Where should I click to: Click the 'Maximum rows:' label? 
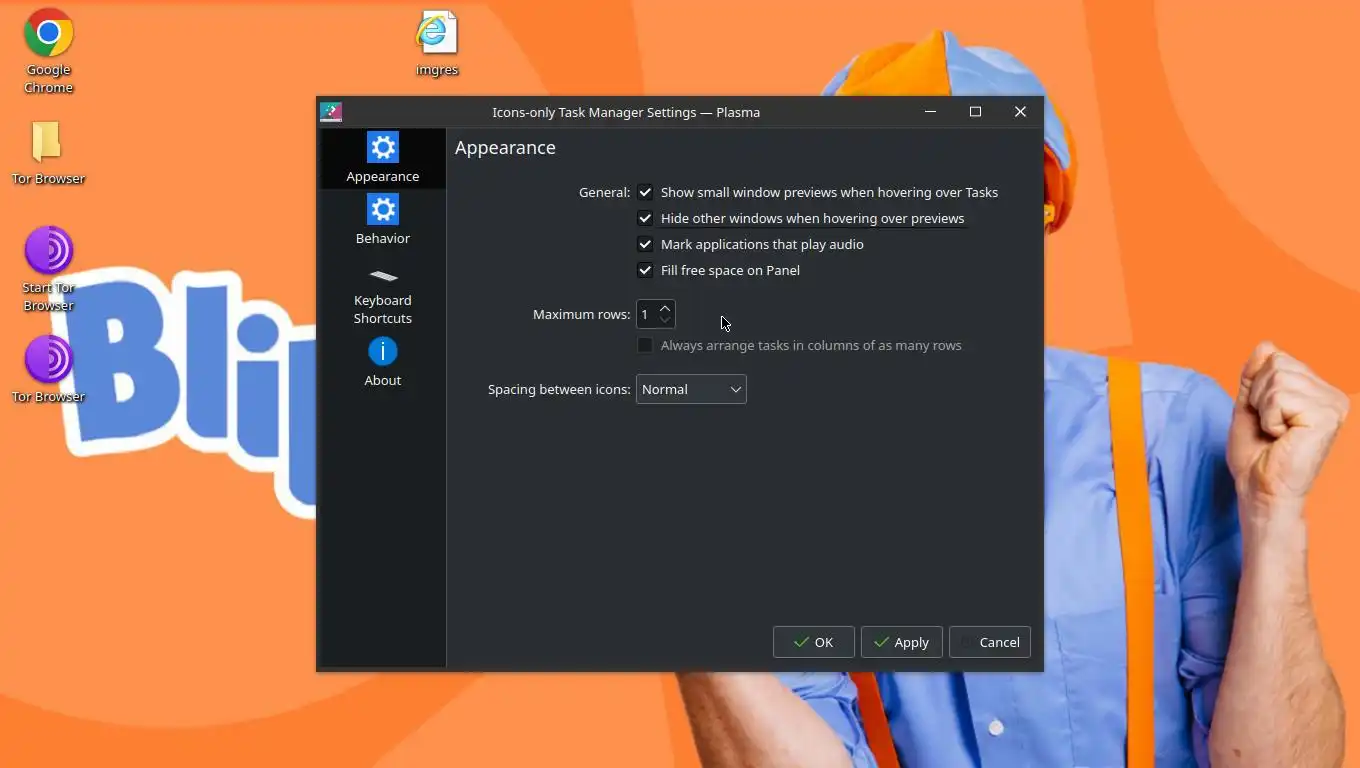coord(581,314)
